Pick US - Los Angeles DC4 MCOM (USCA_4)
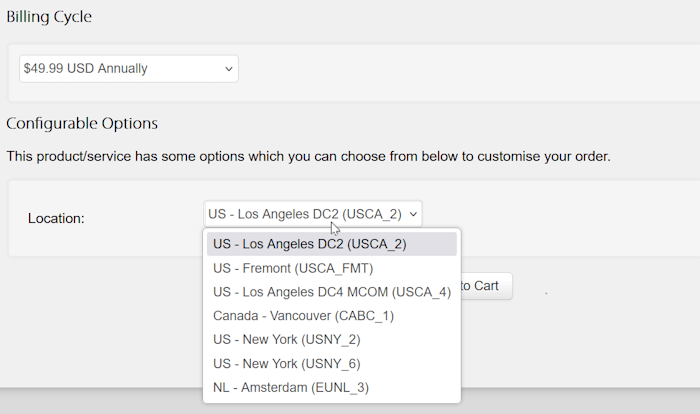The height and width of the screenshot is (414, 700). click(x=331, y=292)
